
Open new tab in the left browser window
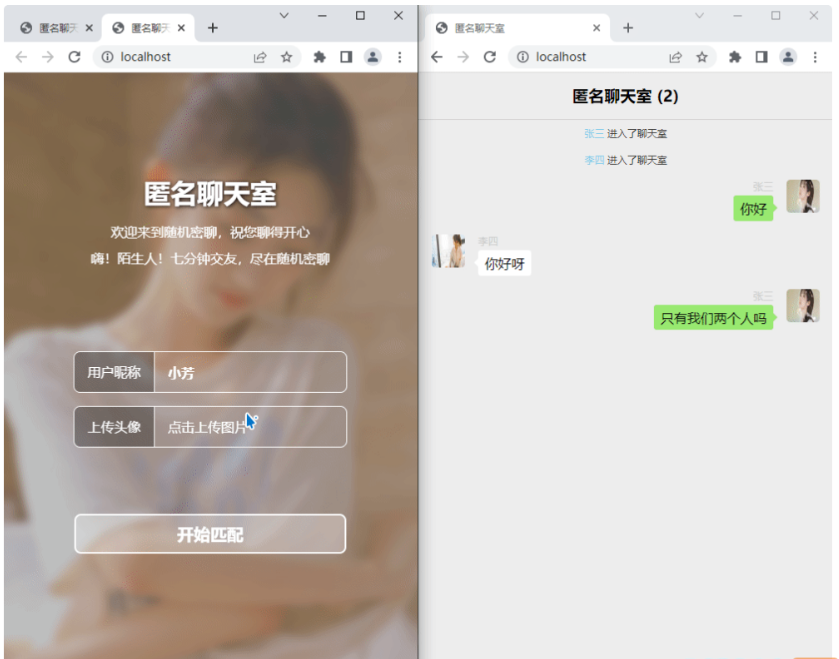pos(212,28)
